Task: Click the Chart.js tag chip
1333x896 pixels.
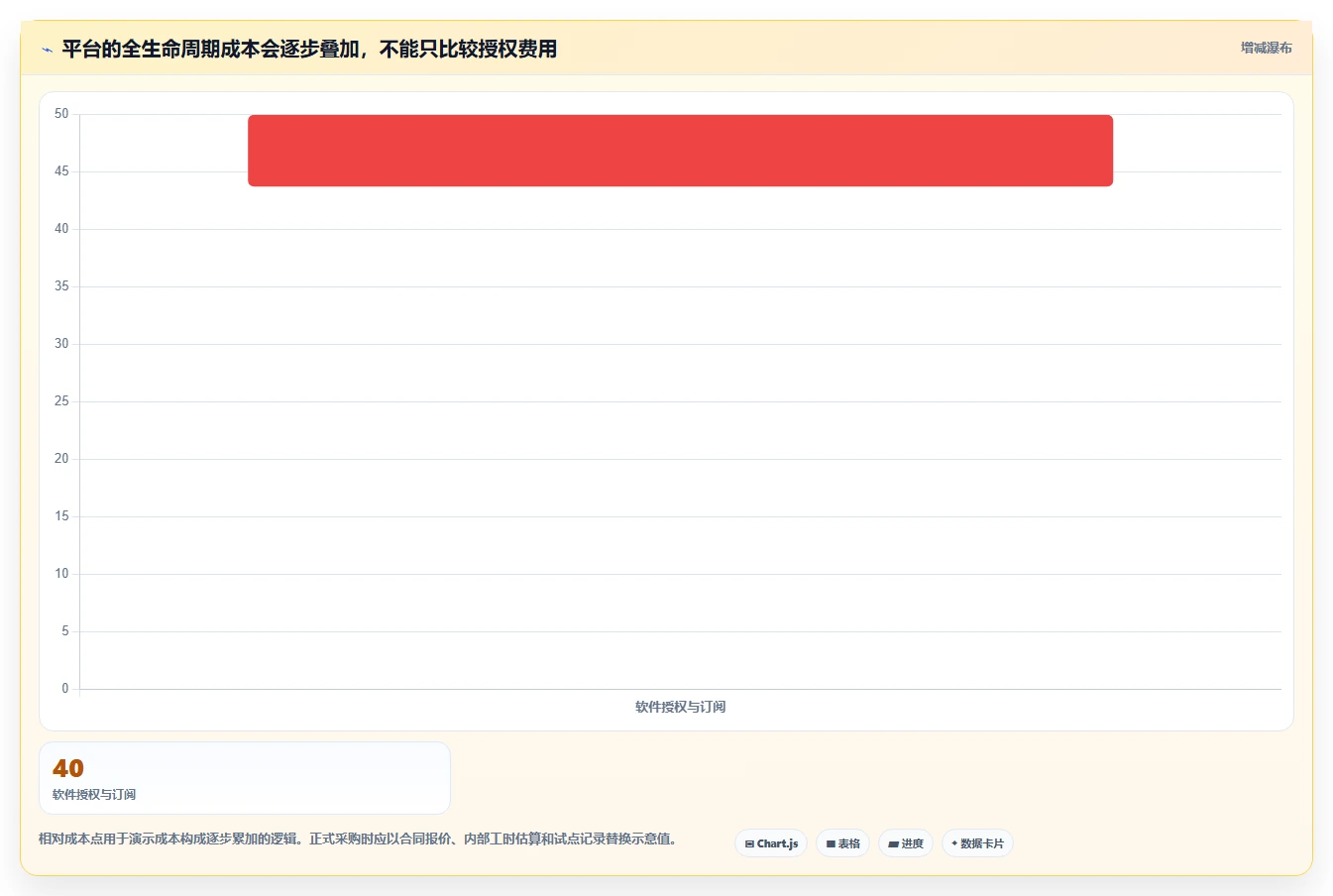Action: tap(771, 843)
